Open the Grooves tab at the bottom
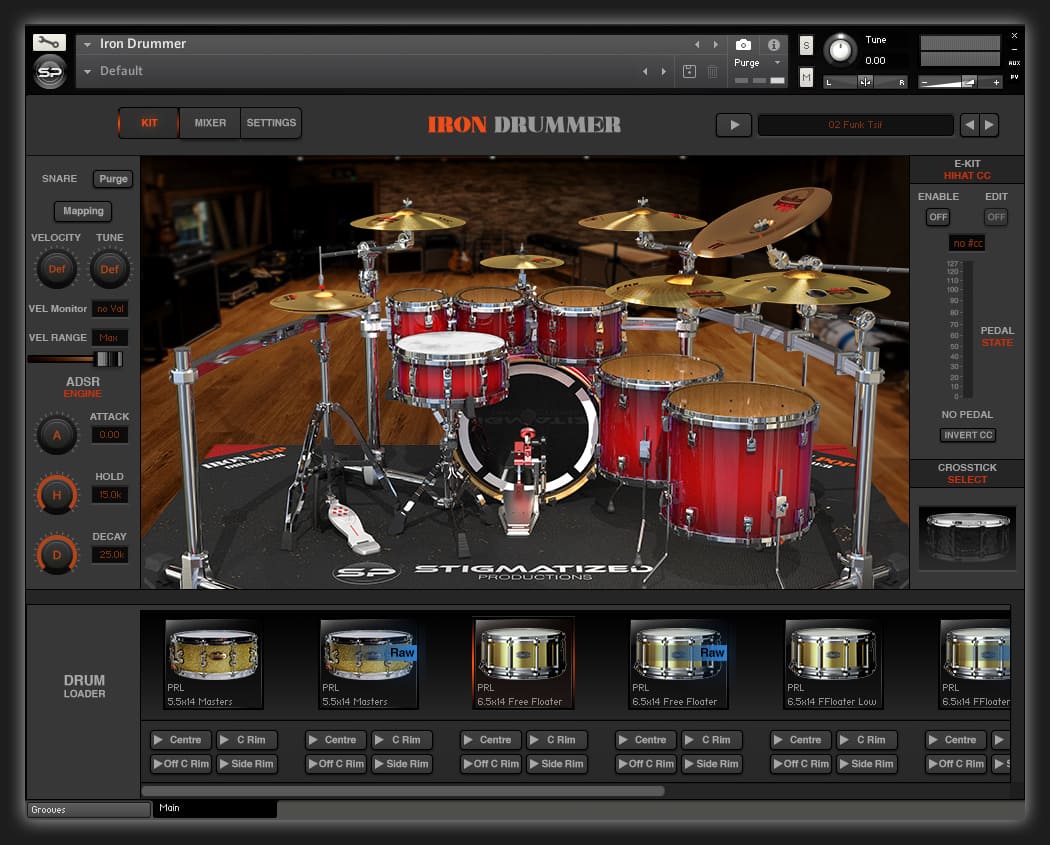This screenshot has height=845, width=1050. [88, 810]
